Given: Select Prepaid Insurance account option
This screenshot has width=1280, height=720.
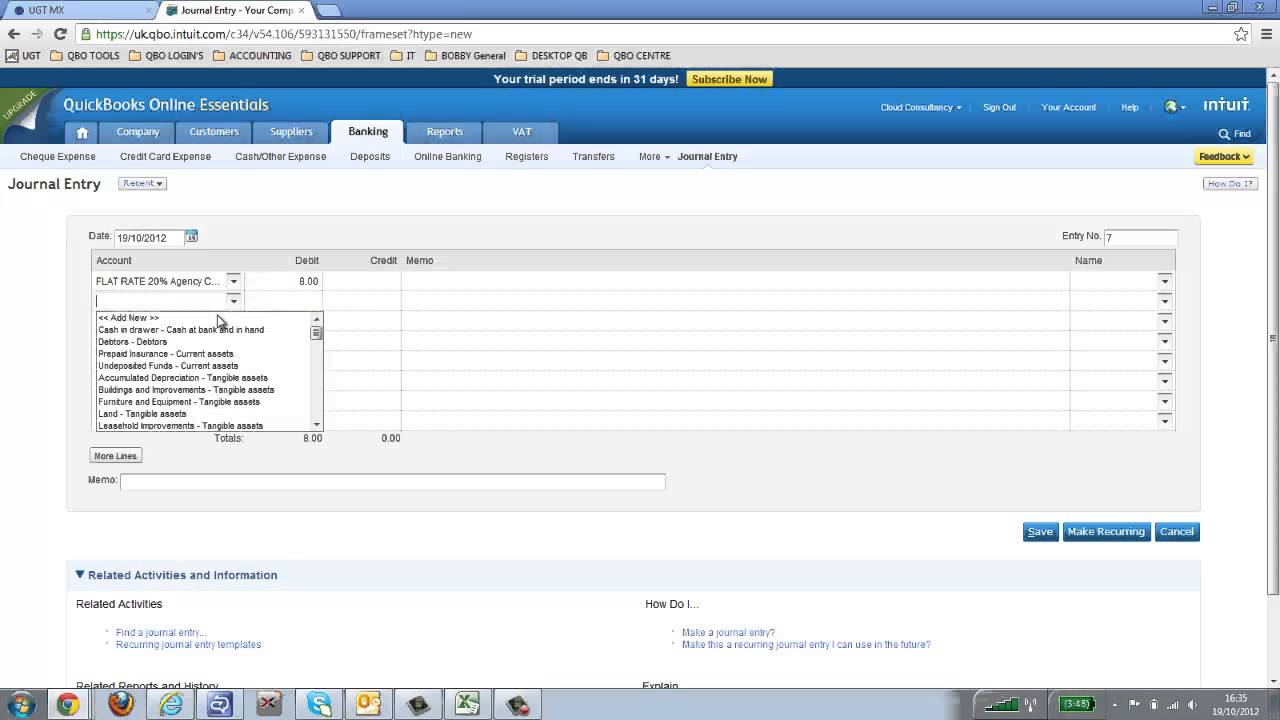Looking at the screenshot, I should 166,354.
